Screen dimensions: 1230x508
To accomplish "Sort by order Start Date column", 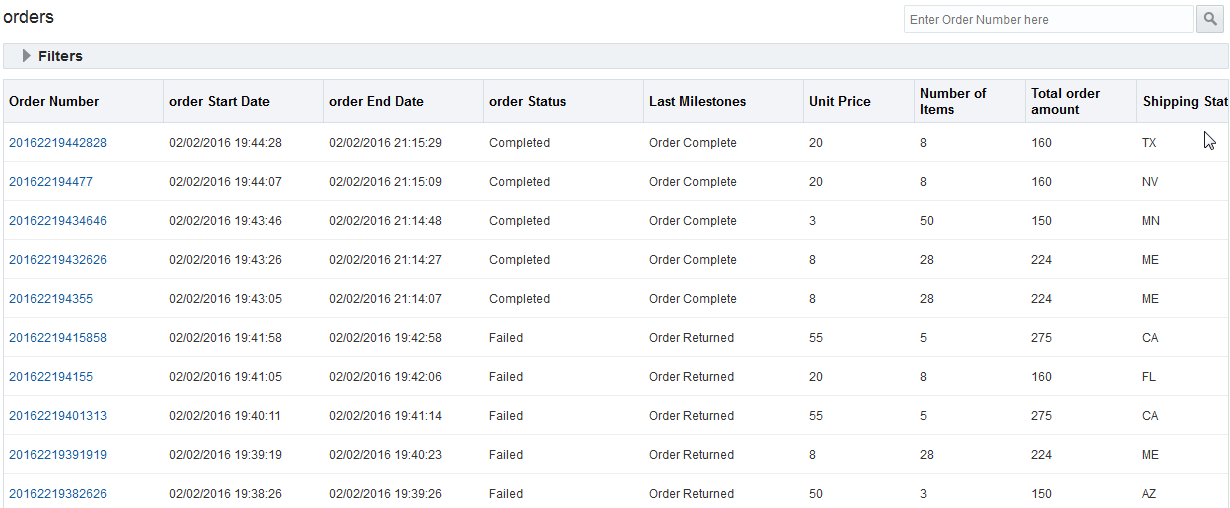I will pyautogui.click(x=219, y=101).
